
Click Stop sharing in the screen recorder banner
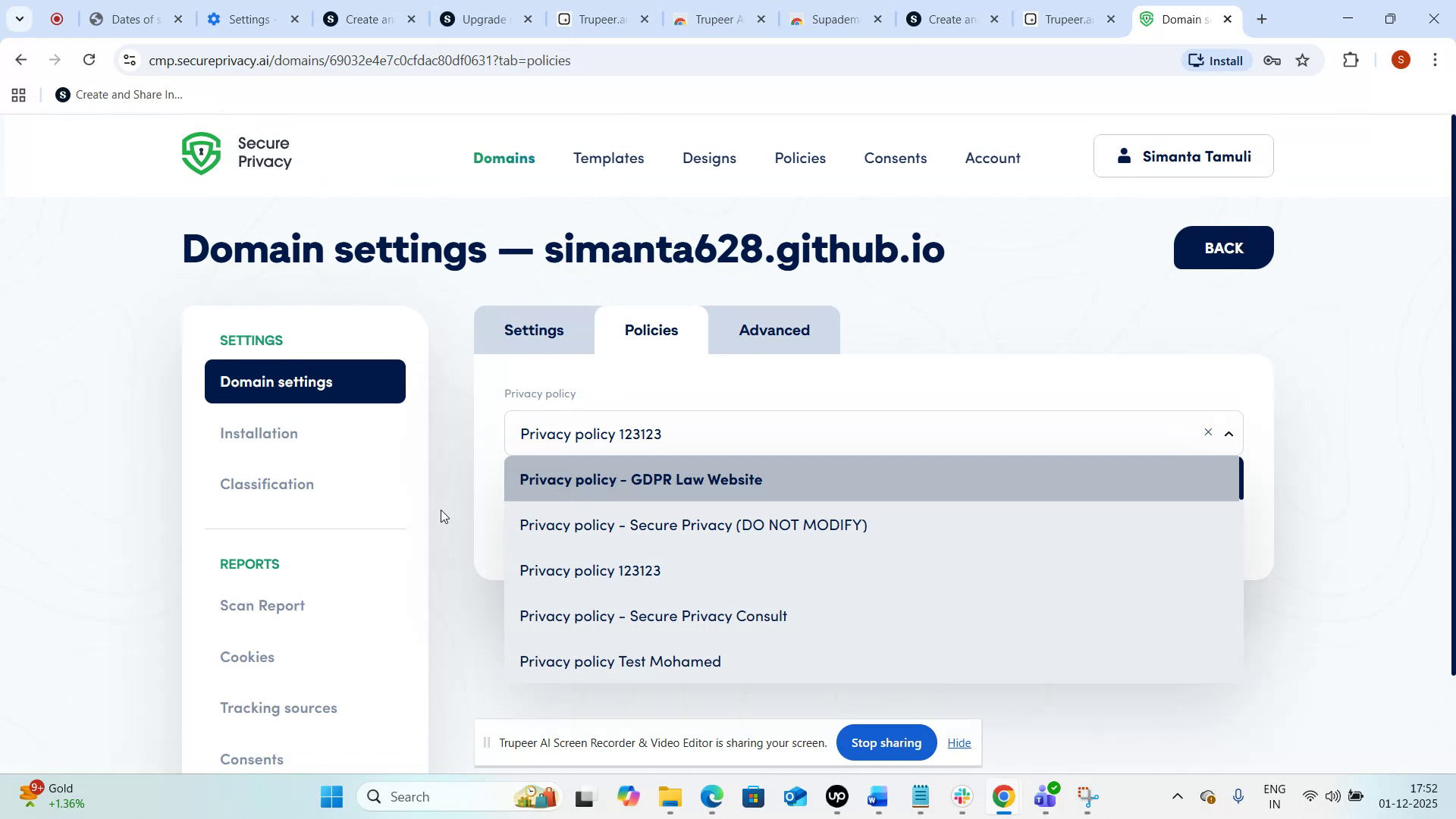[x=886, y=742]
